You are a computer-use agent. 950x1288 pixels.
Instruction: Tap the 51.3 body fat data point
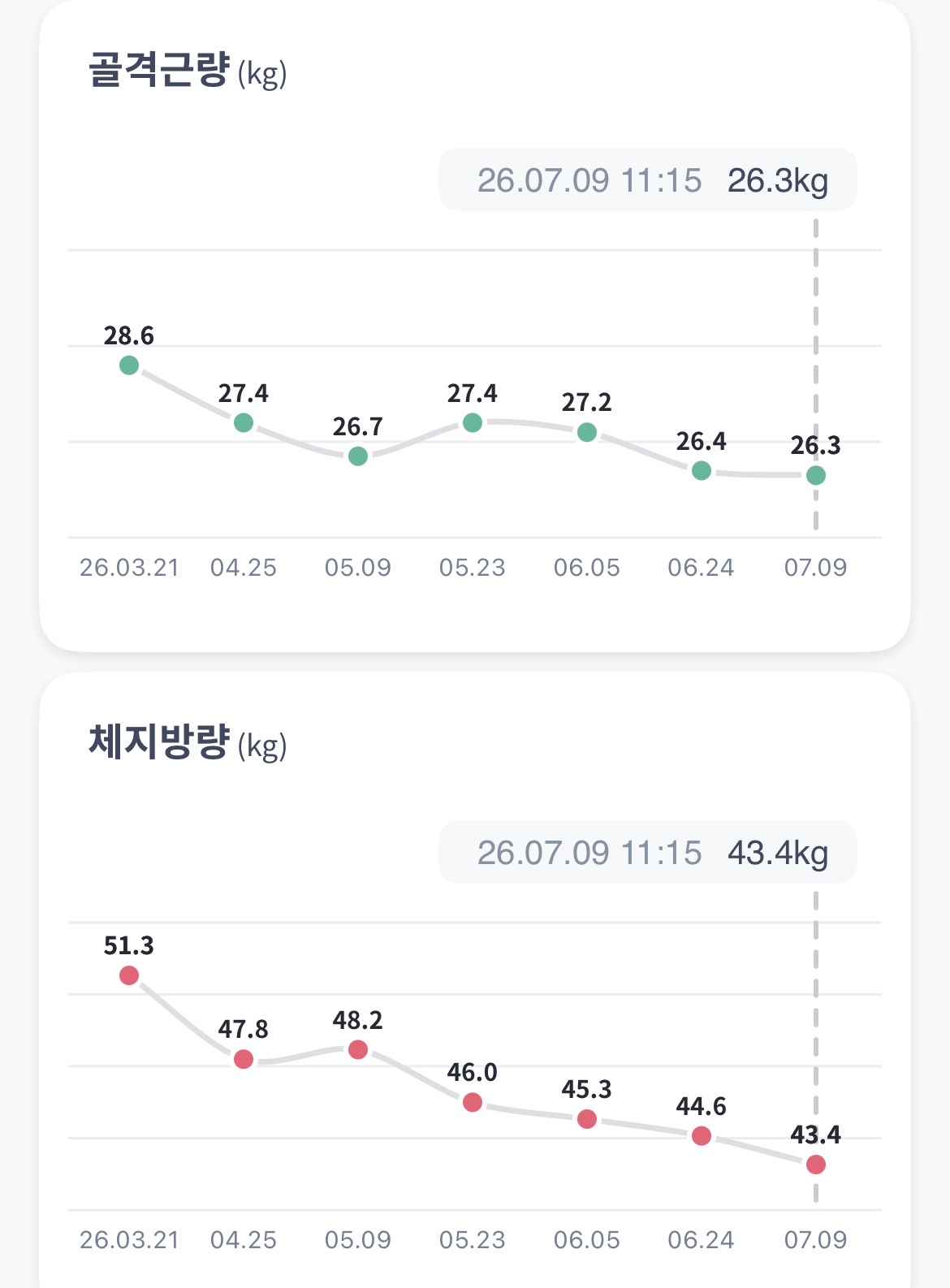point(129,975)
